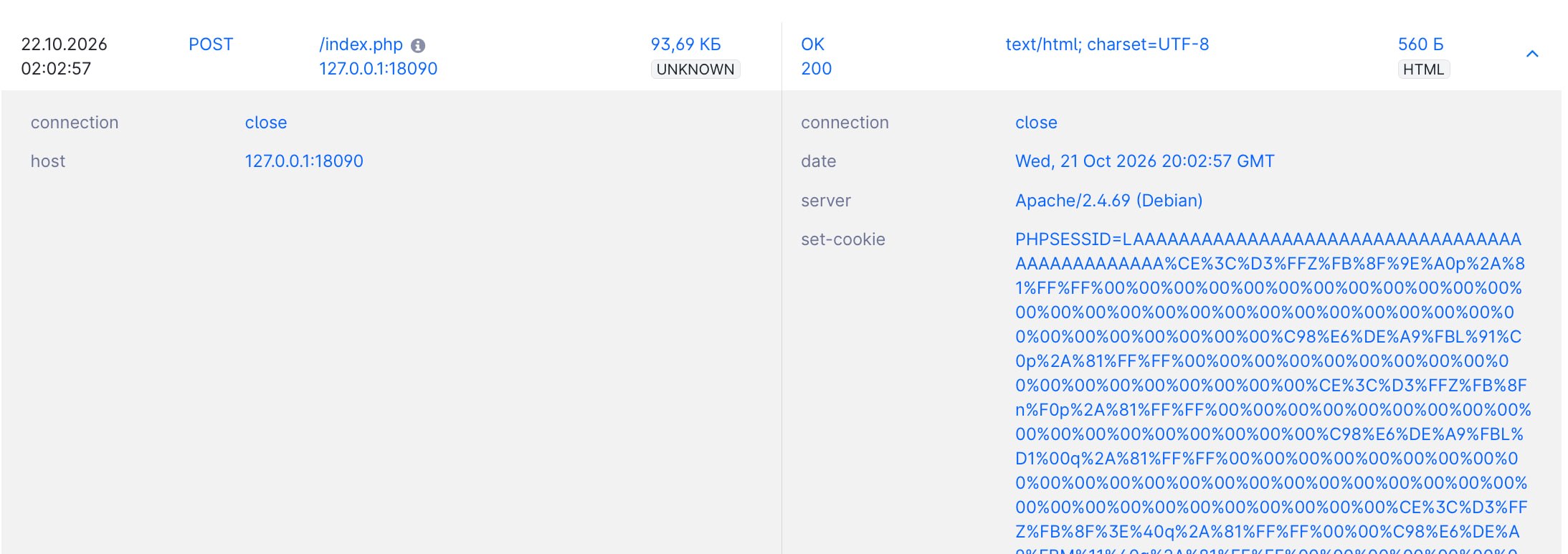Click the PHPSESSID cookie value text
The width and height of the screenshot is (1568, 554).
coord(1273,394)
